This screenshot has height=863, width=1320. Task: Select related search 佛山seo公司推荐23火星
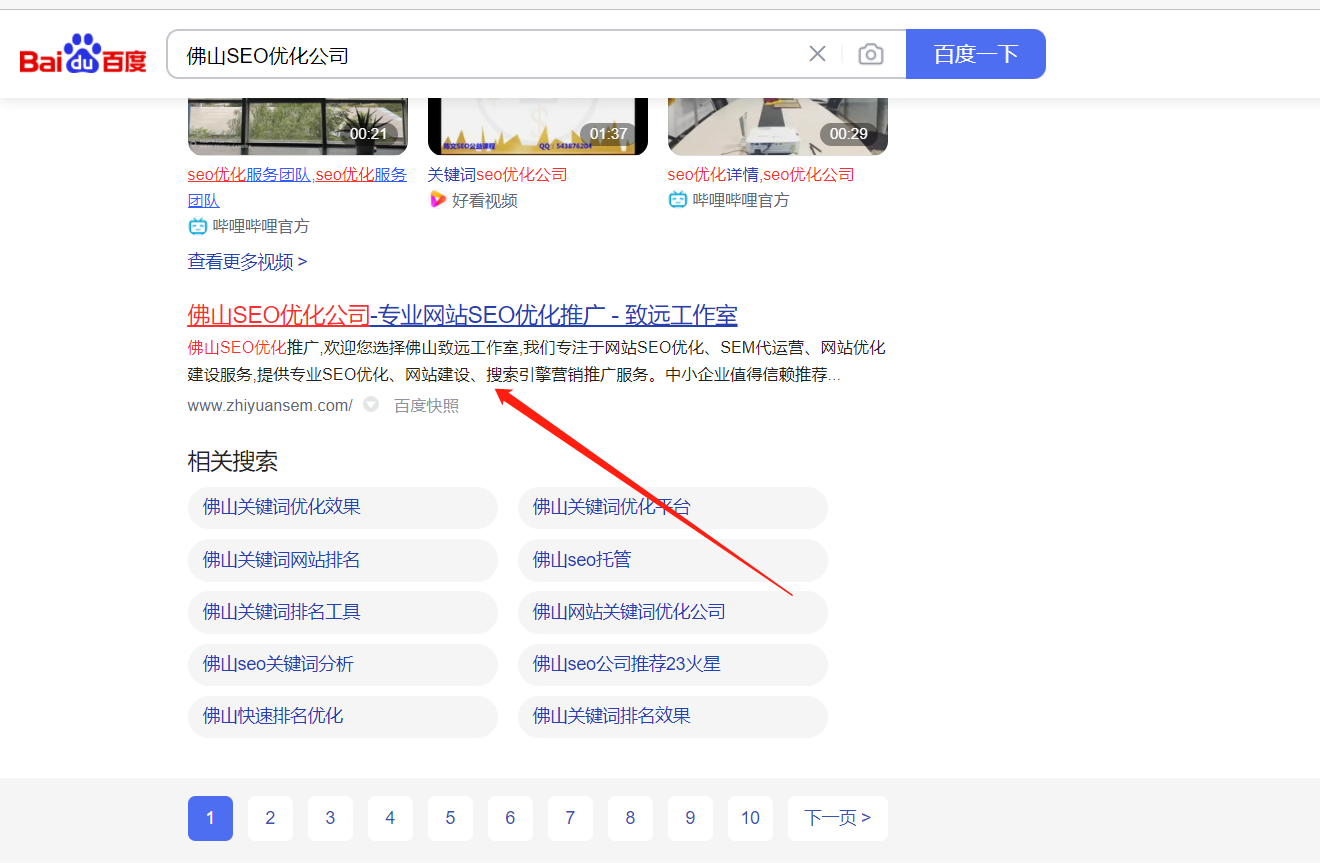point(673,664)
